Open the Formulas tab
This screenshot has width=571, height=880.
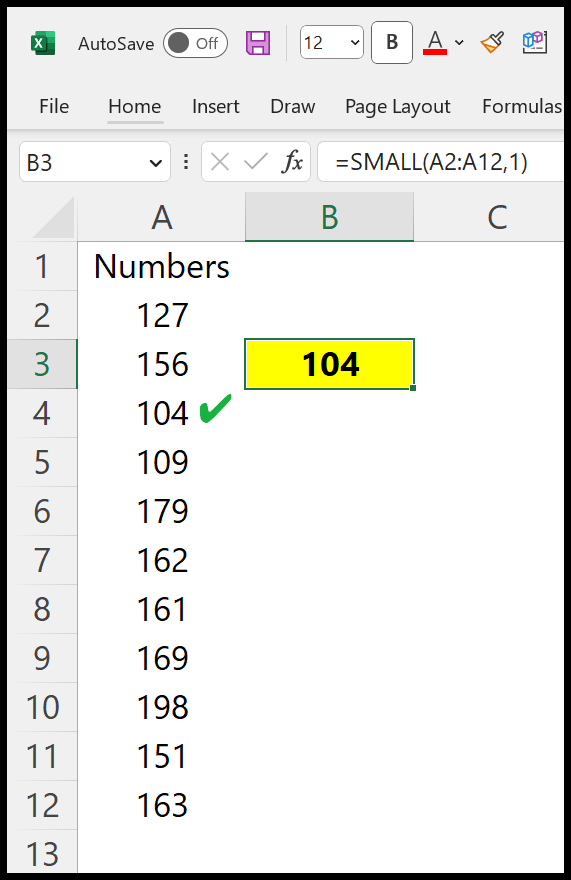coord(522,107)
